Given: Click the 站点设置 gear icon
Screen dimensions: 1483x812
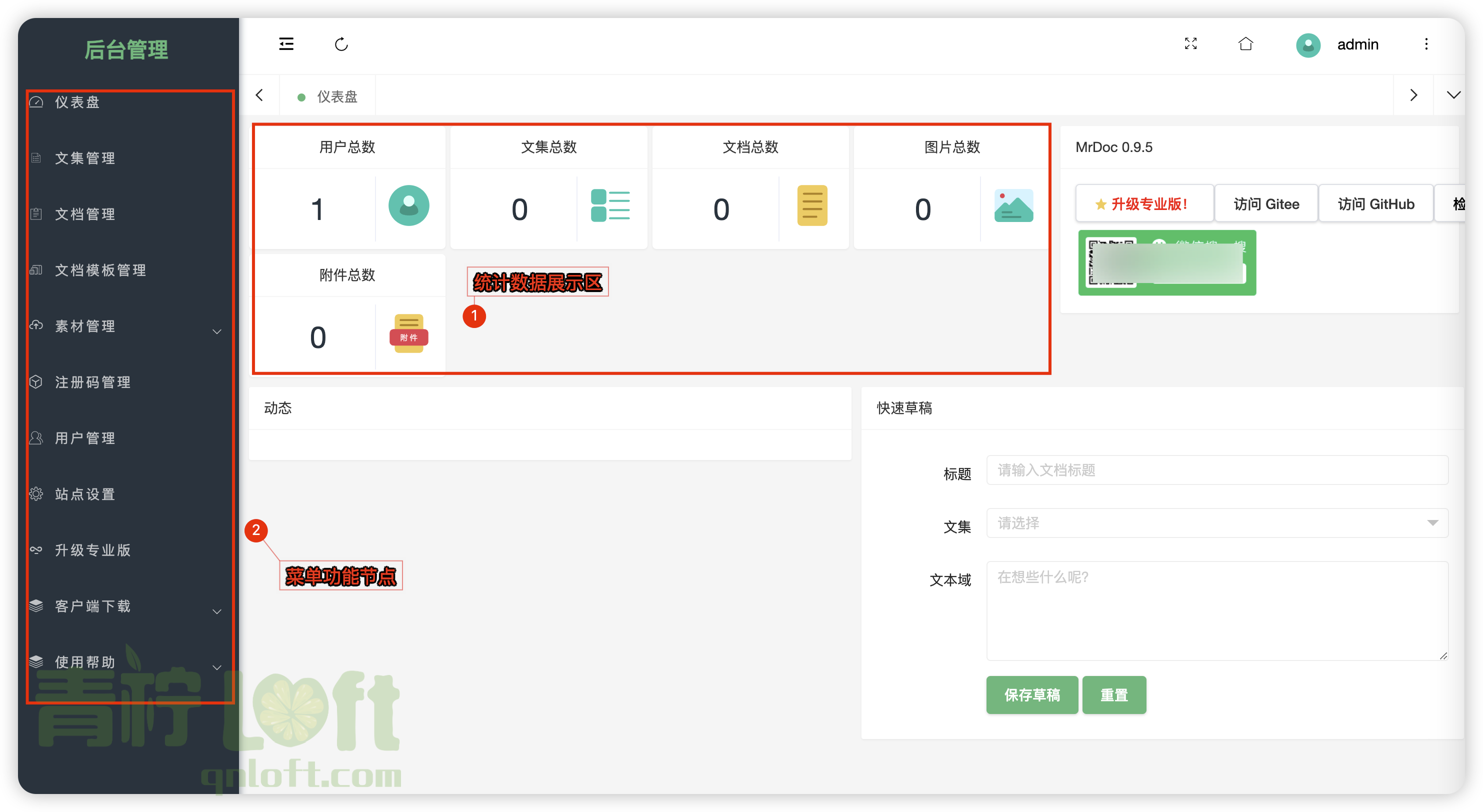Looking at the screenshot, I should point(36,493).
